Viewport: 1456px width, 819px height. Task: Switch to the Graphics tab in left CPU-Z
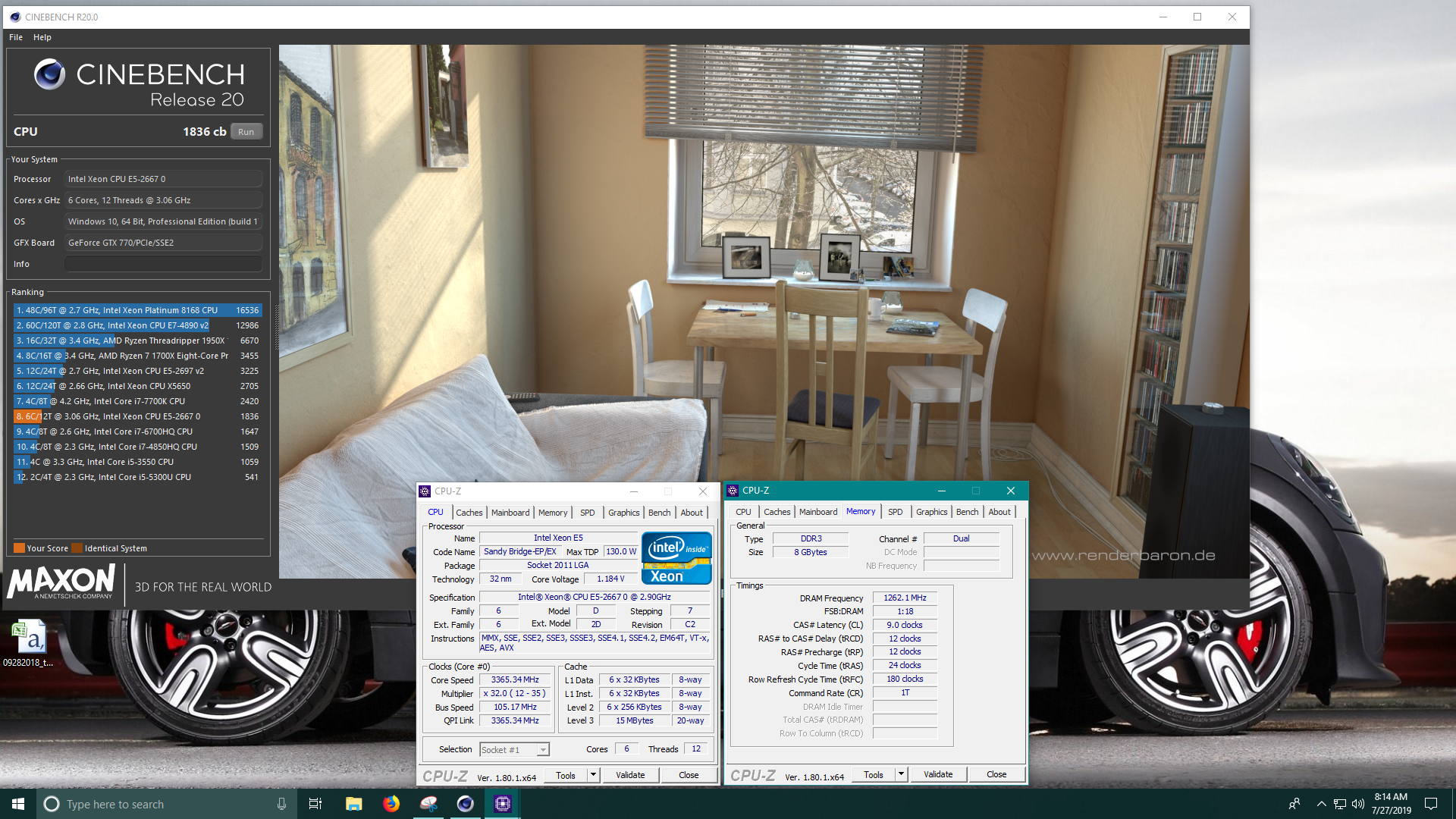click(624, 513)
